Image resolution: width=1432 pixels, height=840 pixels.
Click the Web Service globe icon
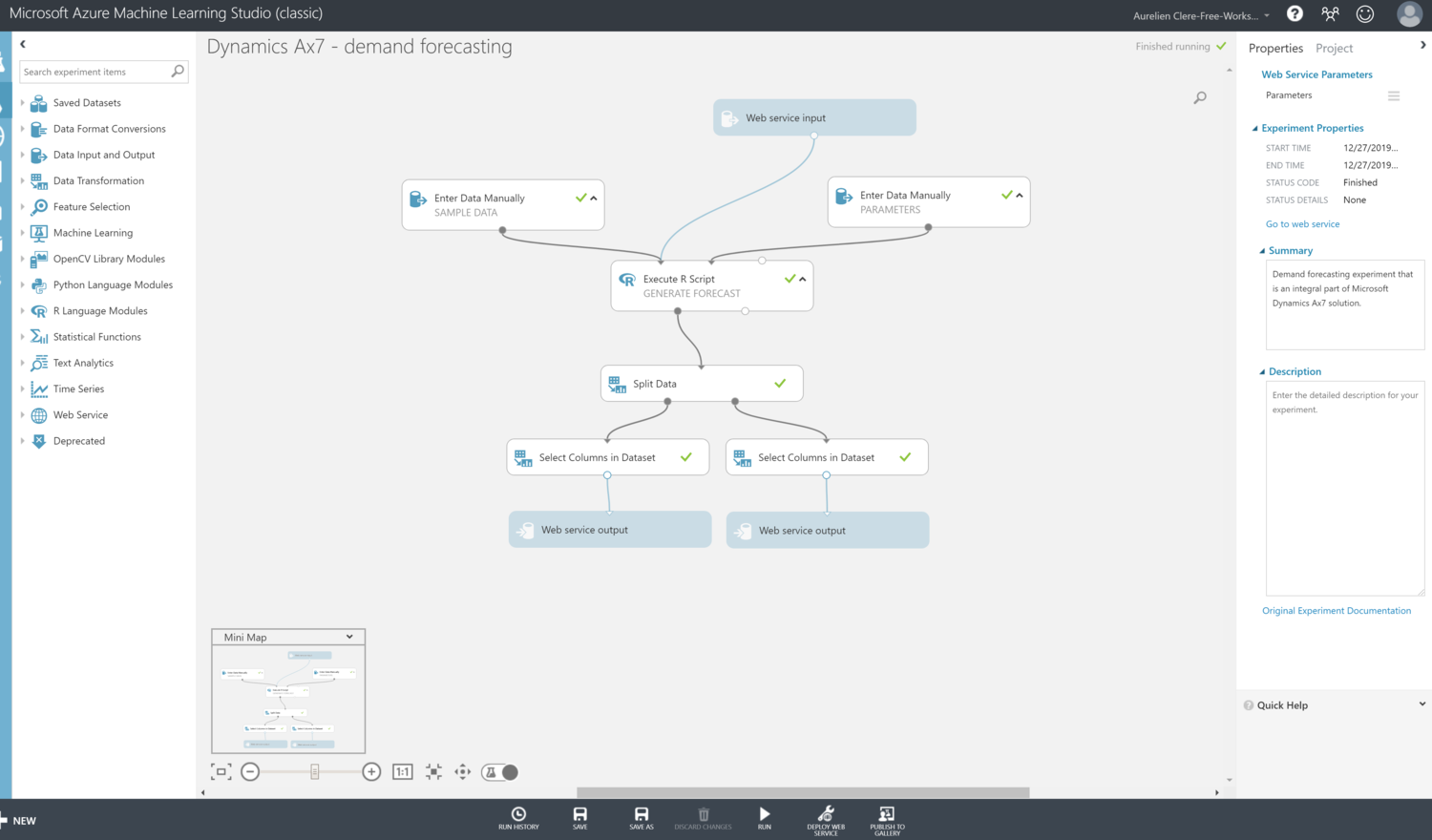(x=39, y=415)
